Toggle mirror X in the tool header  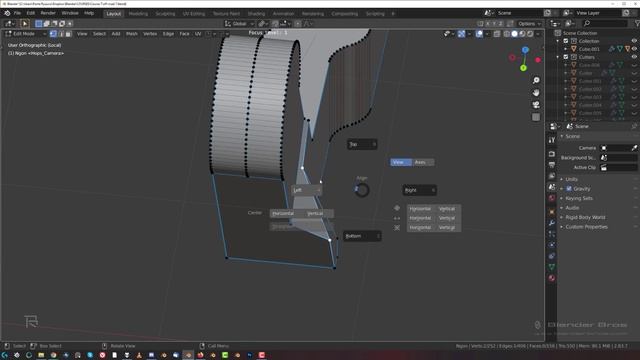pyautogui.click(x=487, y=24)
